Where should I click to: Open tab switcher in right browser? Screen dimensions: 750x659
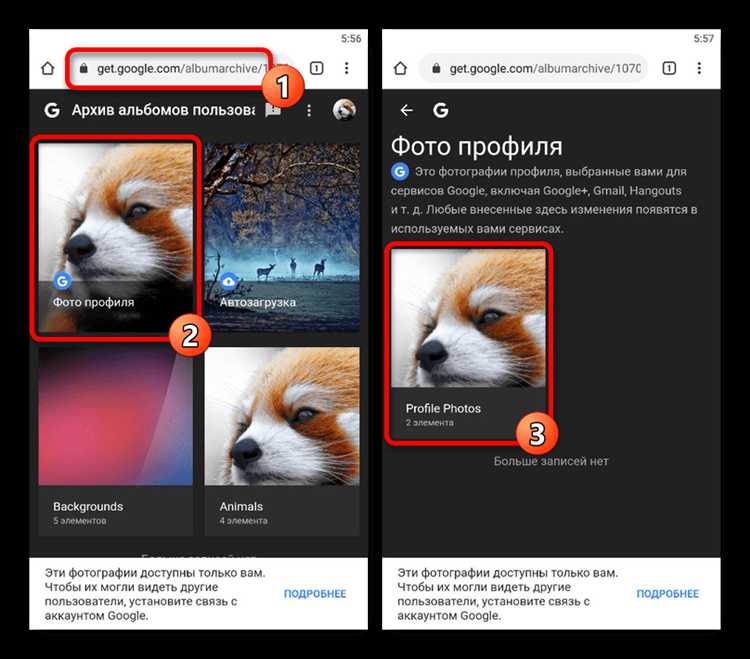click(669, 68)
